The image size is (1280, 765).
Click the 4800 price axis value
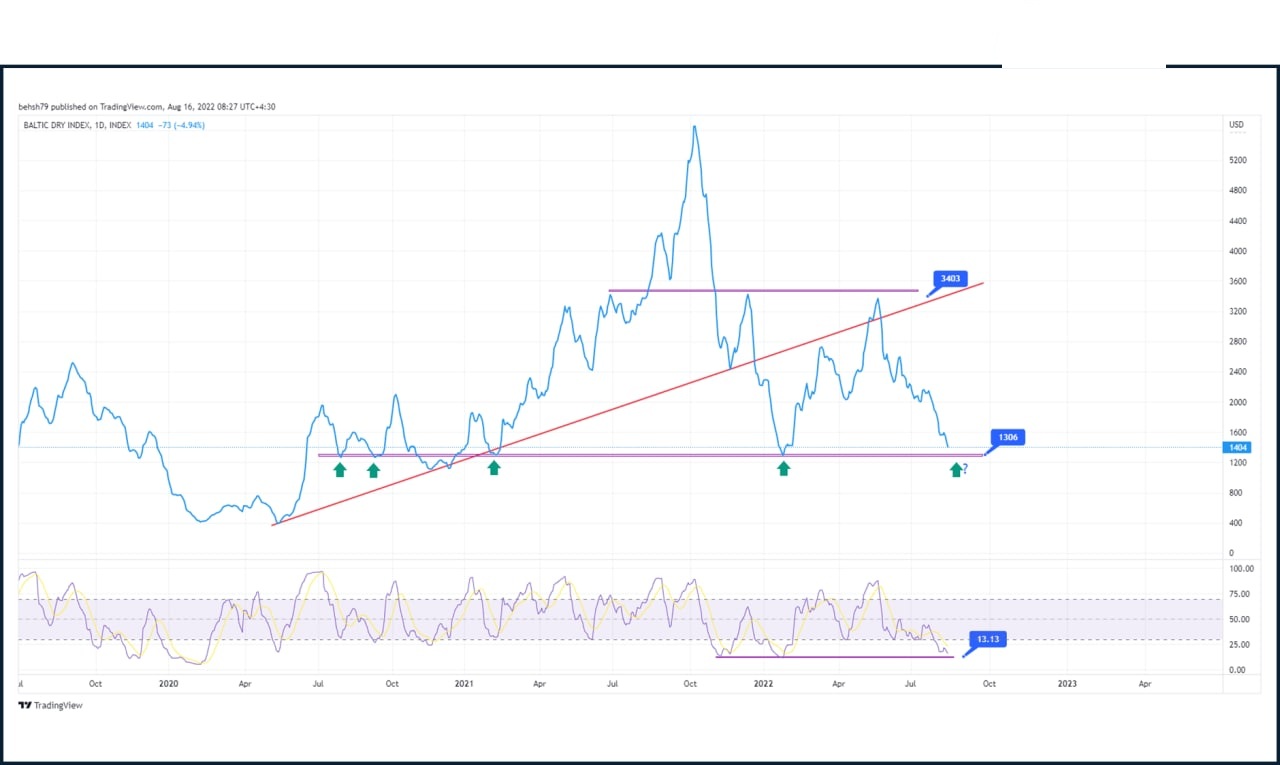1237,190
